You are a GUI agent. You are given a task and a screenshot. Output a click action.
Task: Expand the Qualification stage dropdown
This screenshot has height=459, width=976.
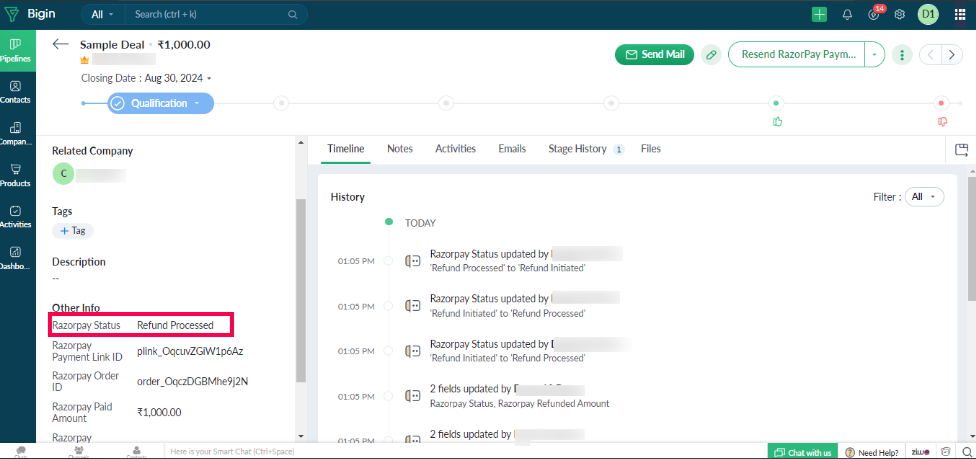click(197, 103)
